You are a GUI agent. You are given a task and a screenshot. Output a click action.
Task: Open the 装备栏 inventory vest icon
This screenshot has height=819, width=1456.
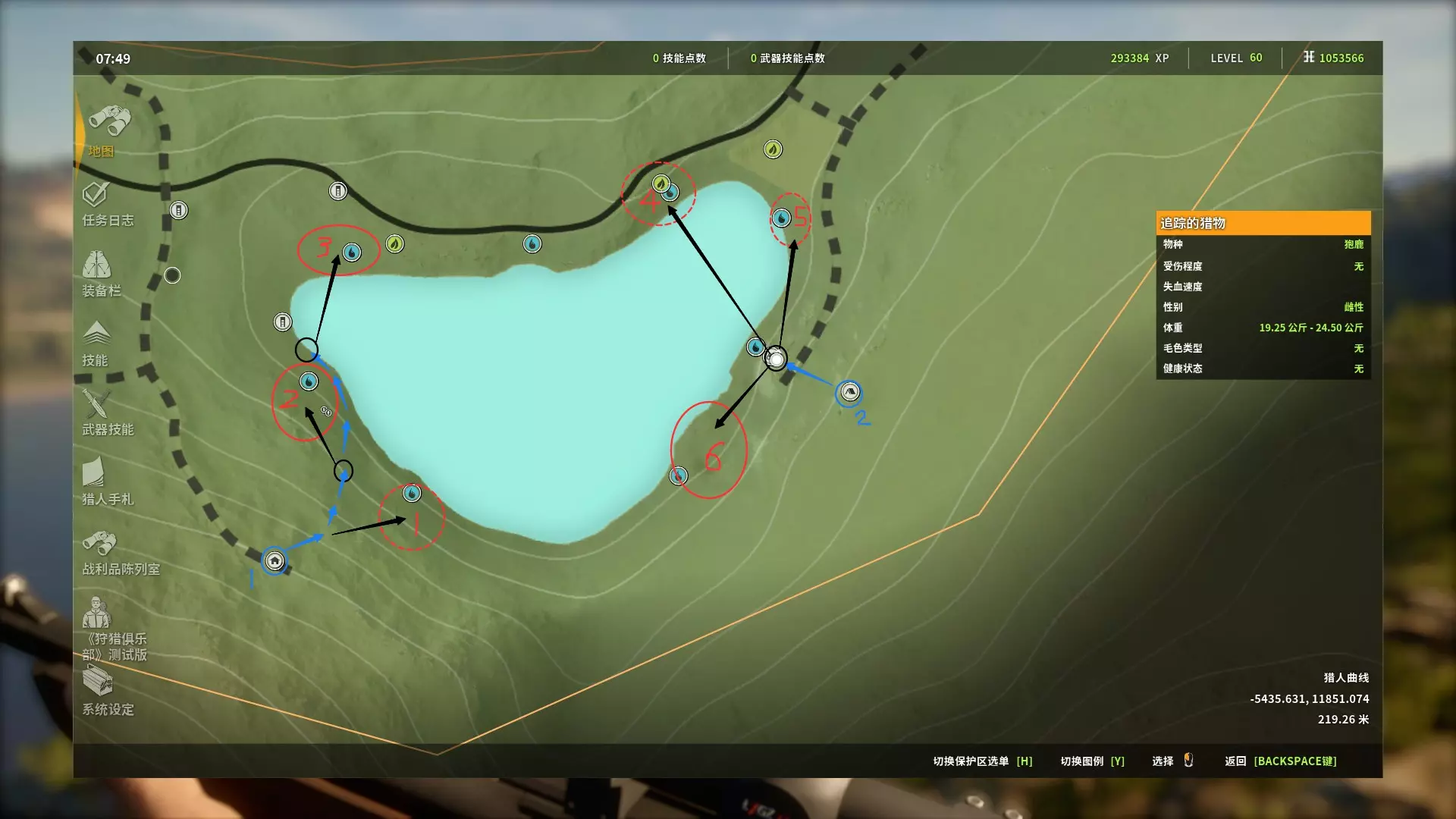pyautogui.click(x=97, y=265)
